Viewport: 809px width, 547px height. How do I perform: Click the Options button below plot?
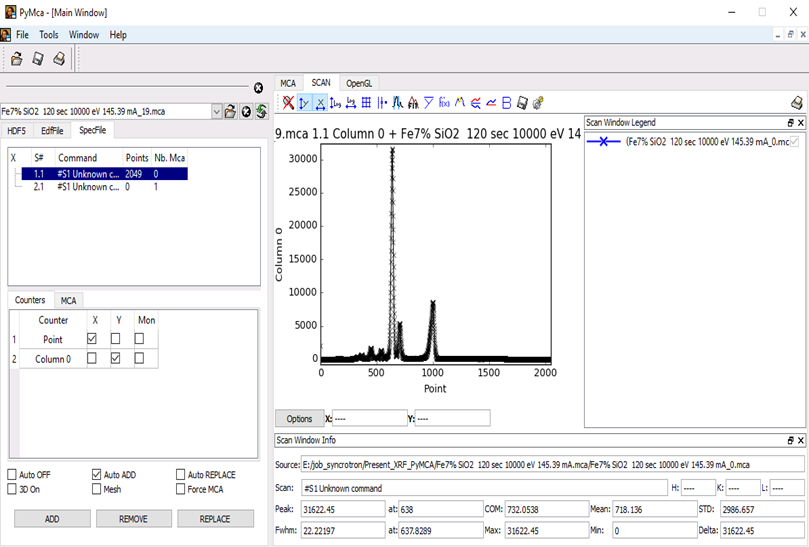(299, 419)
